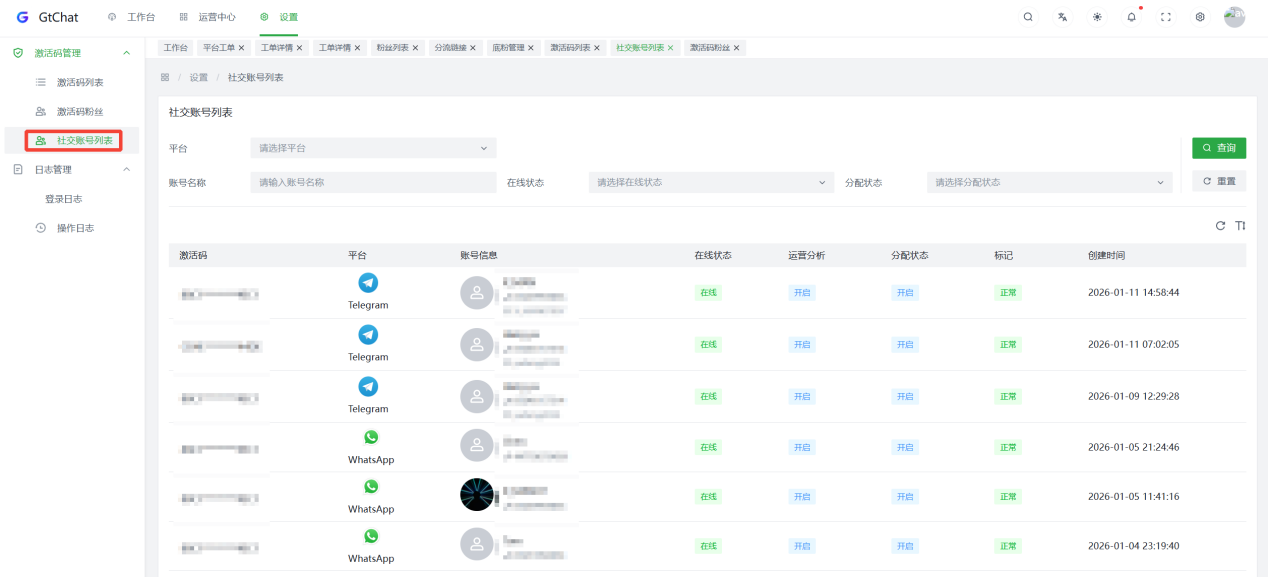Click the Telegram icon in first row
The image size is (1268, 577).
point(368,283)
